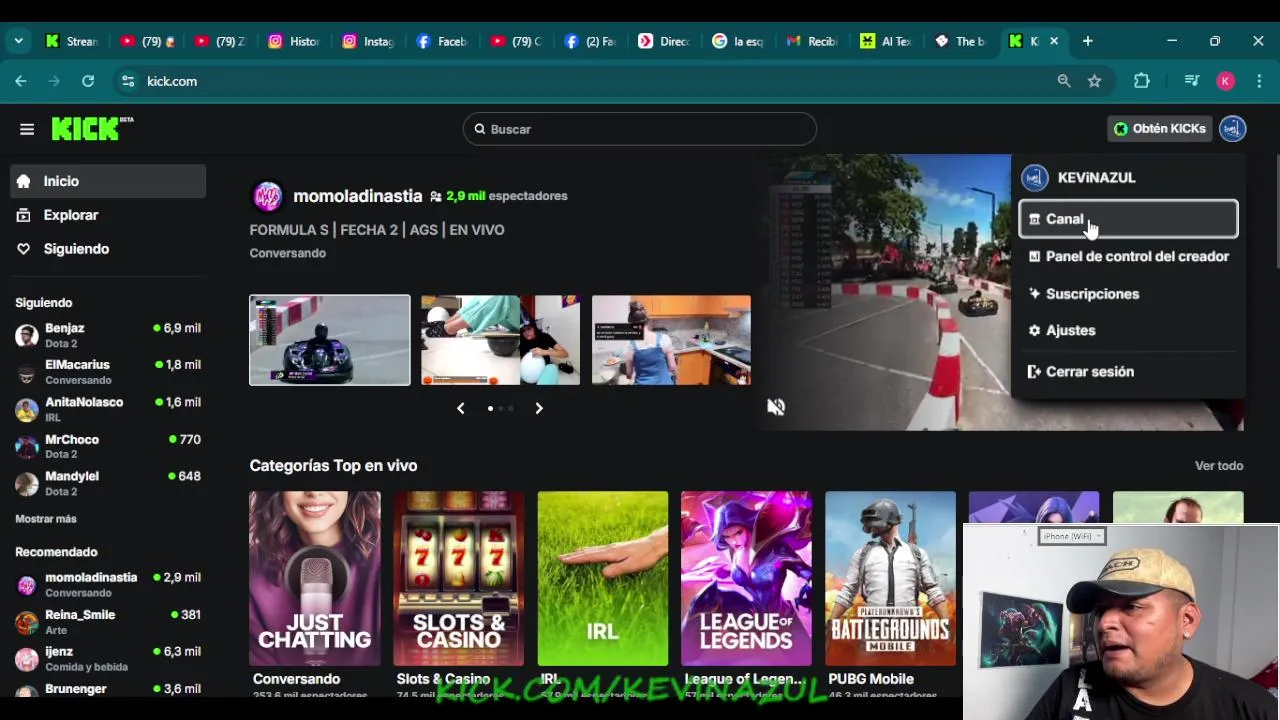The image size is (1280, 720).
Task: Close the active Kick tab
Action: (x=1054, y=41)
